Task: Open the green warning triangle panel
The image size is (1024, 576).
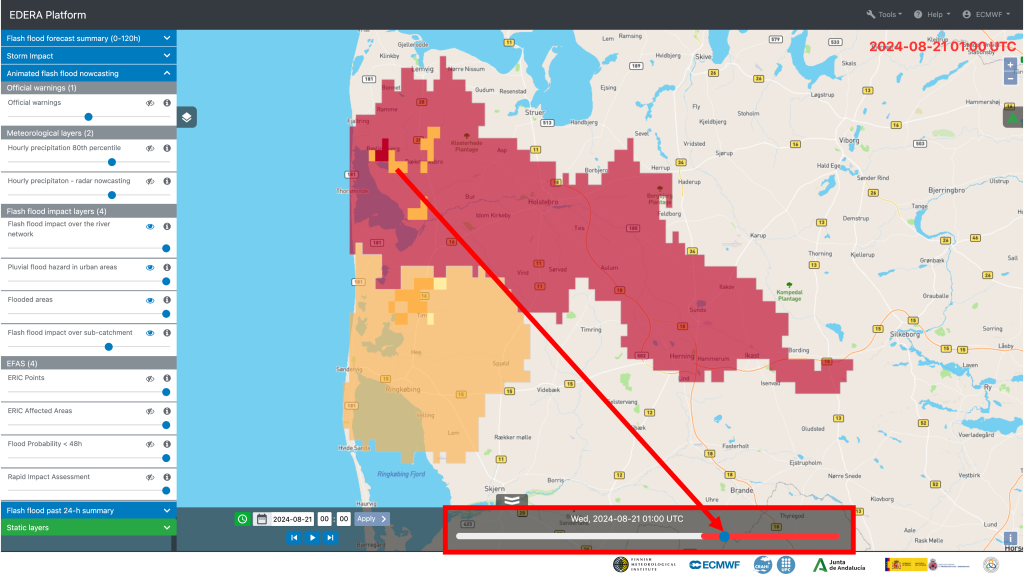Action: point(1012,117)
